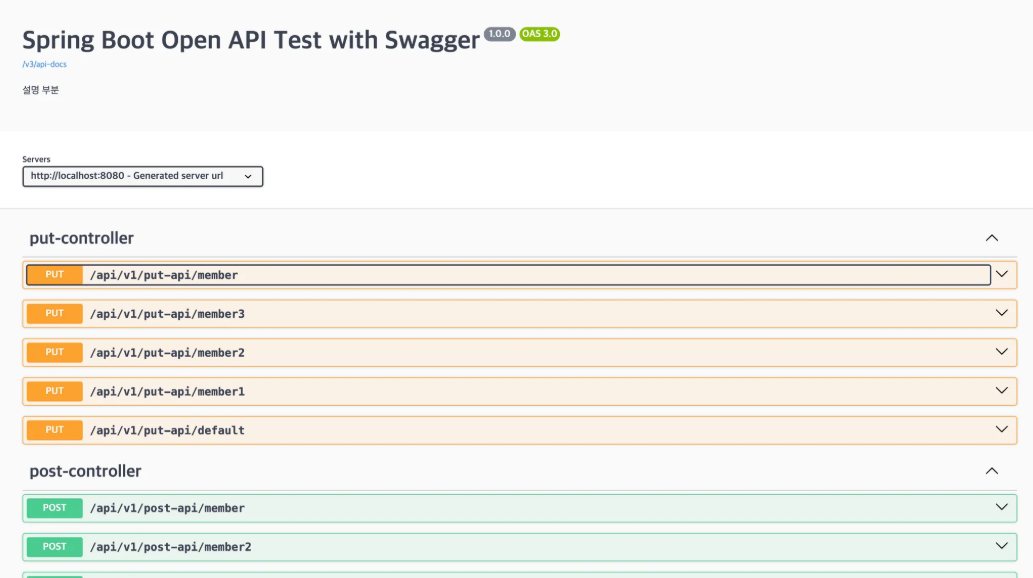The width and height of the screenshot is (1033, 578).
Task: Click the chevron on the put-api/member2 row
Action: click(x=1001, y=352)
